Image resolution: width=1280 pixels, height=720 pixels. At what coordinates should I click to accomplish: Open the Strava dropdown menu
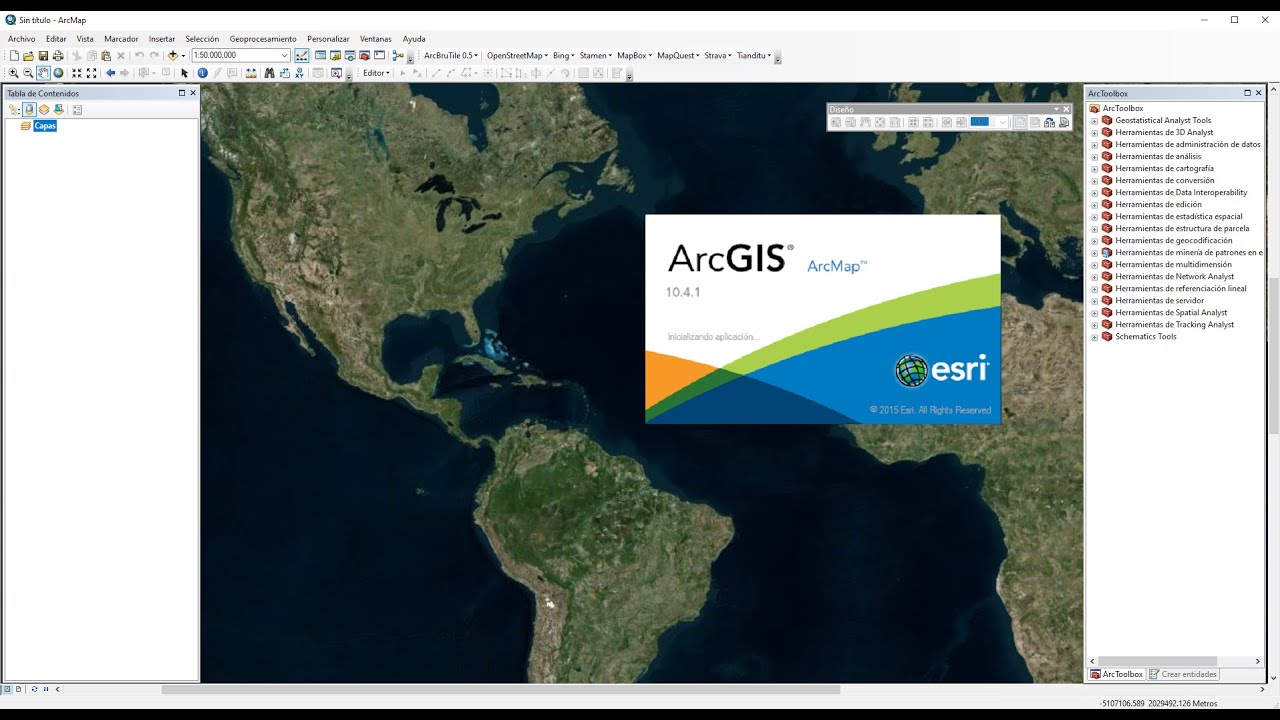717,56
